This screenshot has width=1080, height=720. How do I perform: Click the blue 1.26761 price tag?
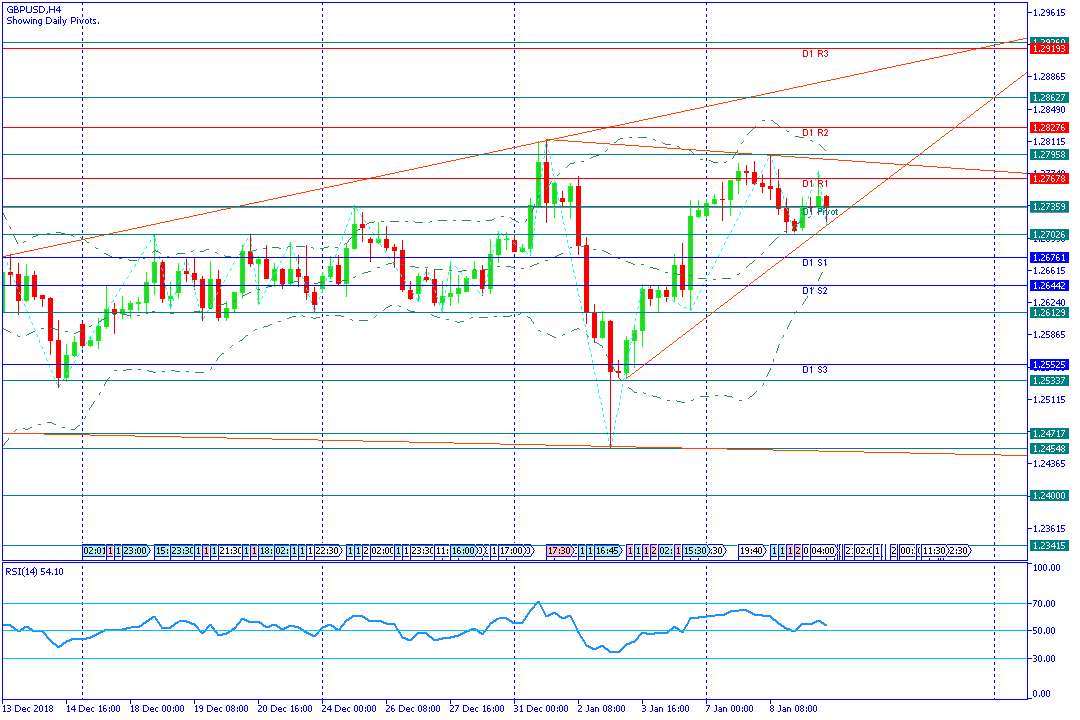1049,258
